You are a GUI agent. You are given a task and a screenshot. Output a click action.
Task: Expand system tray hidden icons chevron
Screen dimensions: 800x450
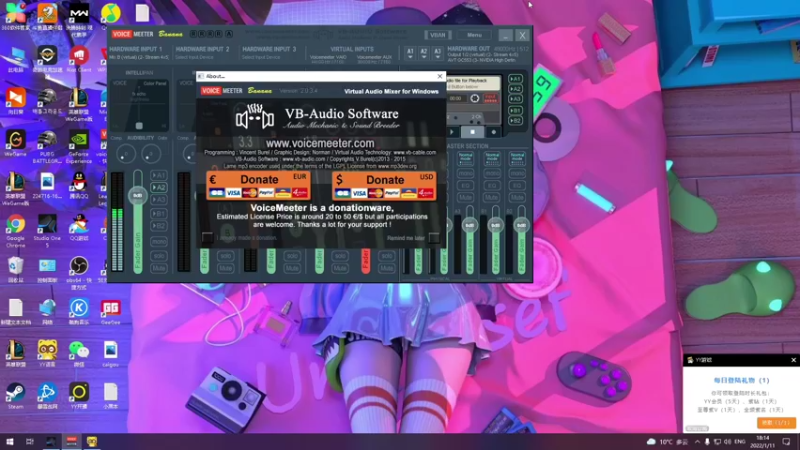[x=696, y=441]
